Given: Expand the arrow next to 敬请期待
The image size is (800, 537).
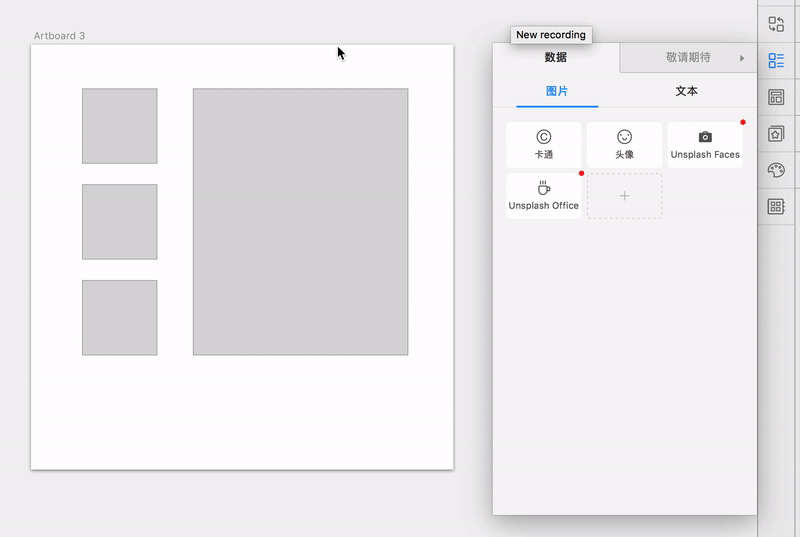Looking at the screenshot, I should click(742, 58).
